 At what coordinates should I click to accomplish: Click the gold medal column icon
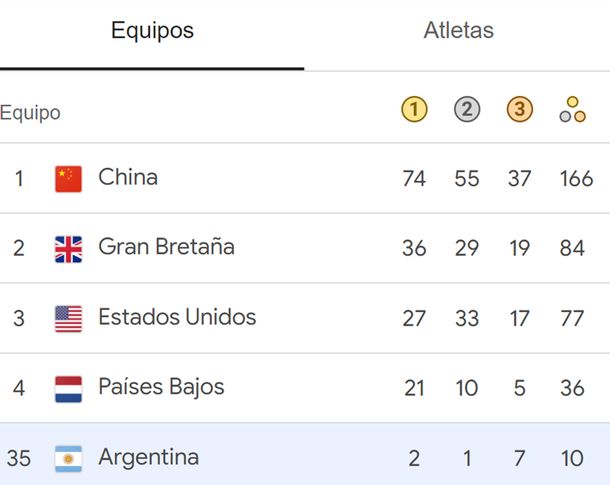[414, 110]
